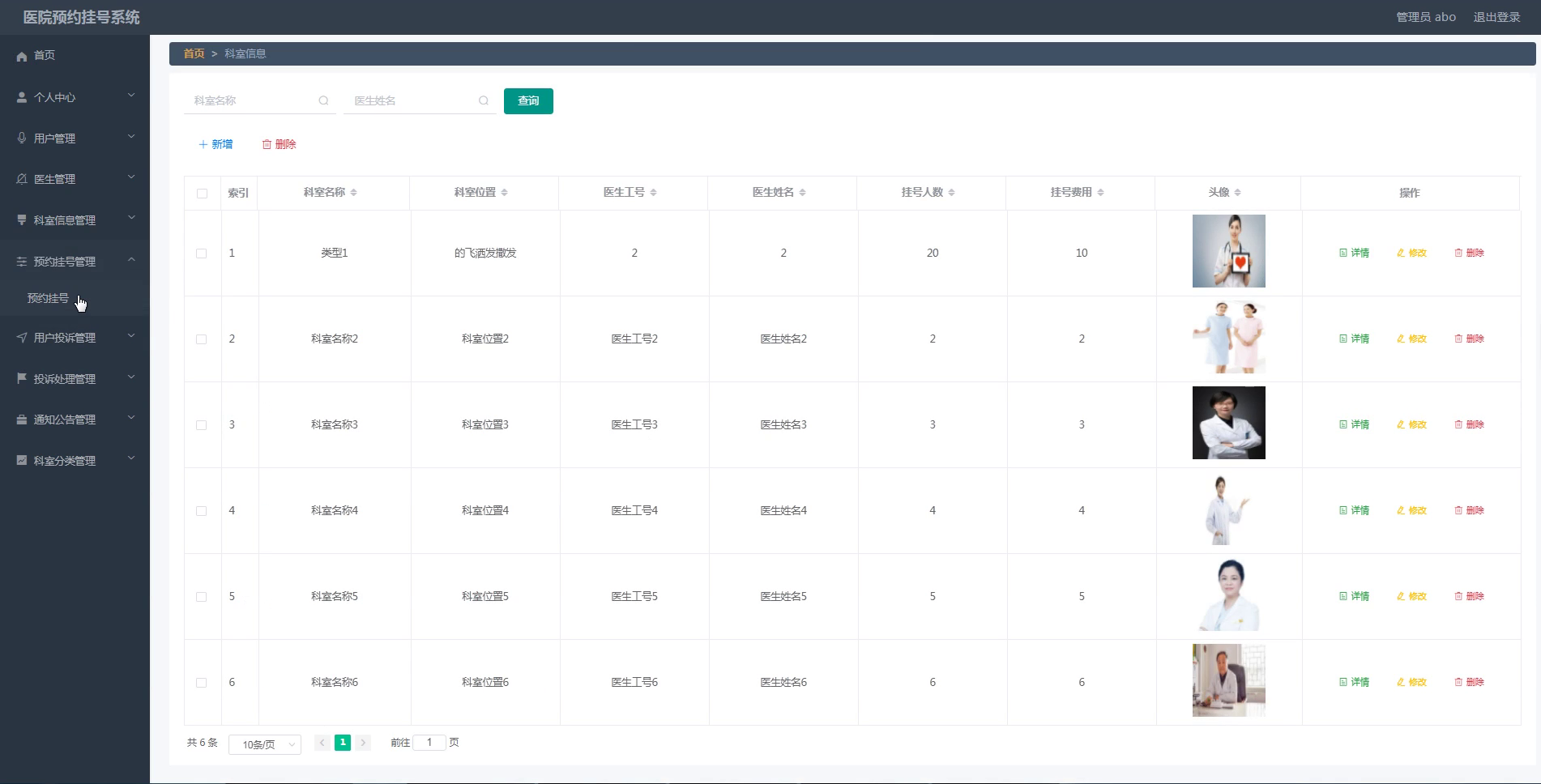This screenshot has height=784, width=1541.
Task: Open avatar thumbnail in row 科室名称3
Action: (x=1228, y=423)
